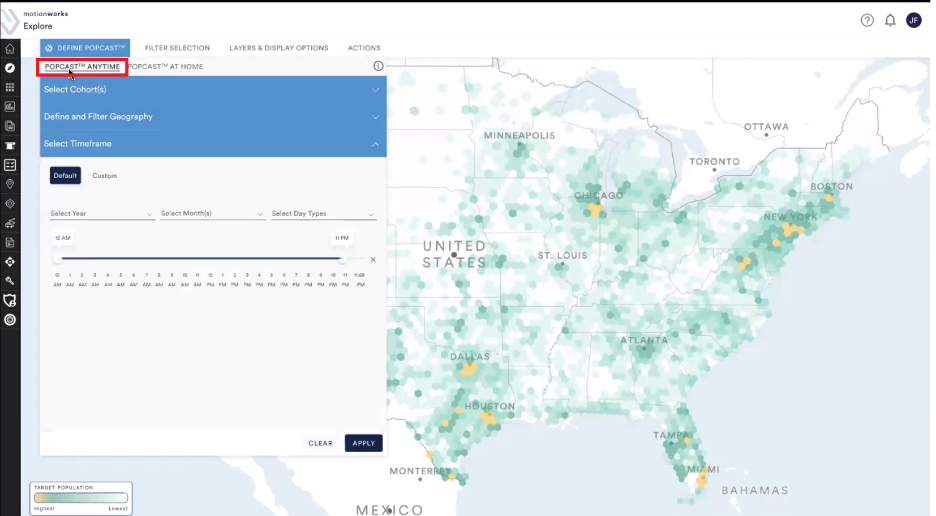
Task: Click the Apply button
Action: click(x=364, y=443)
